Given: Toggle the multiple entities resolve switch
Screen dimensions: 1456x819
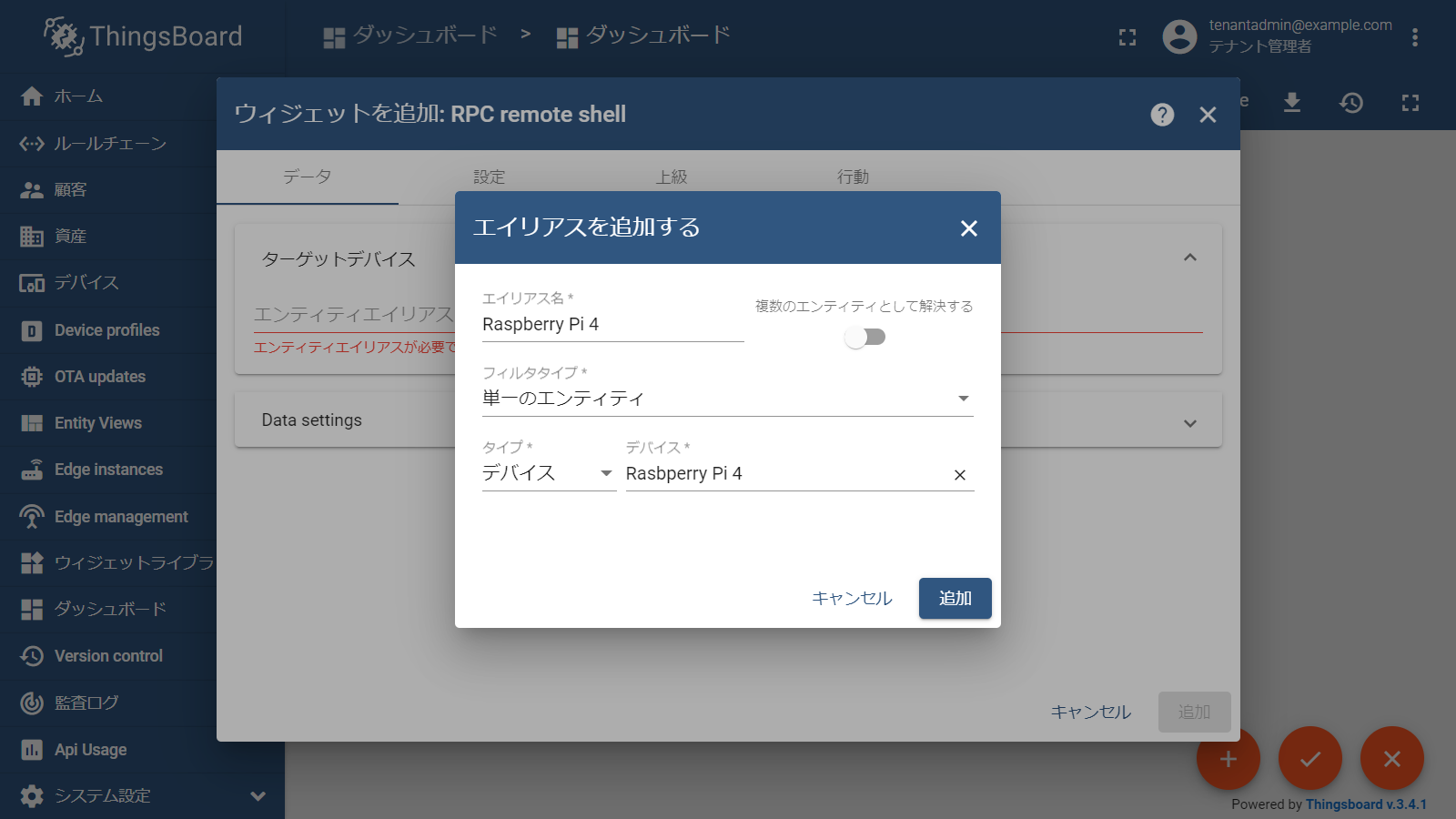Looking at the screenshot, I should pos(864,338).
